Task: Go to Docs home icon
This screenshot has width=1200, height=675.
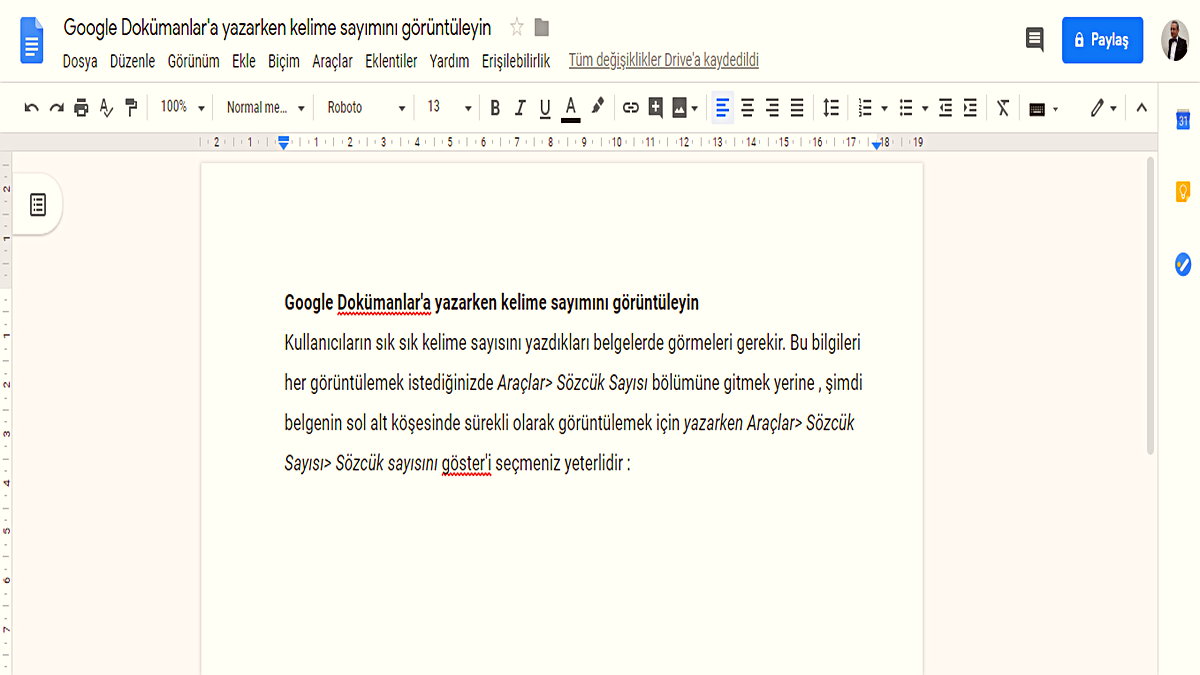Action: coord(32,42)
